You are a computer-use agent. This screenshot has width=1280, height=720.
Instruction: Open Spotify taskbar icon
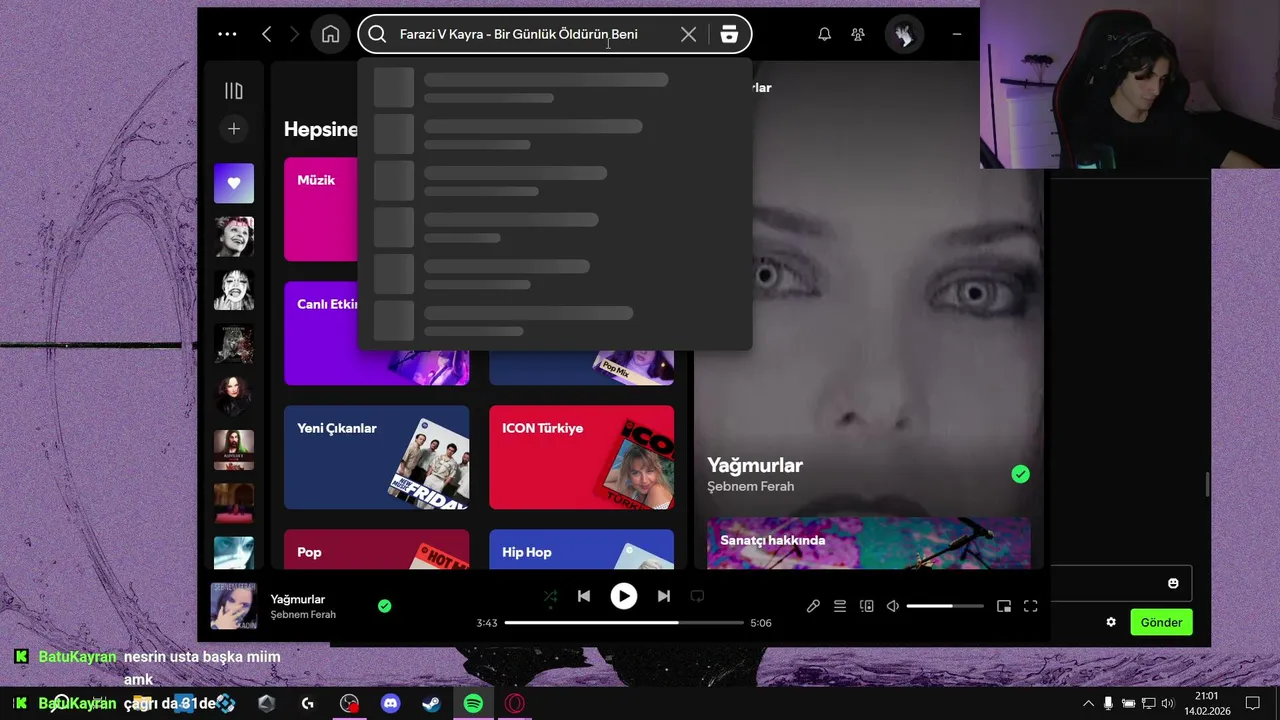pos(473,704)
